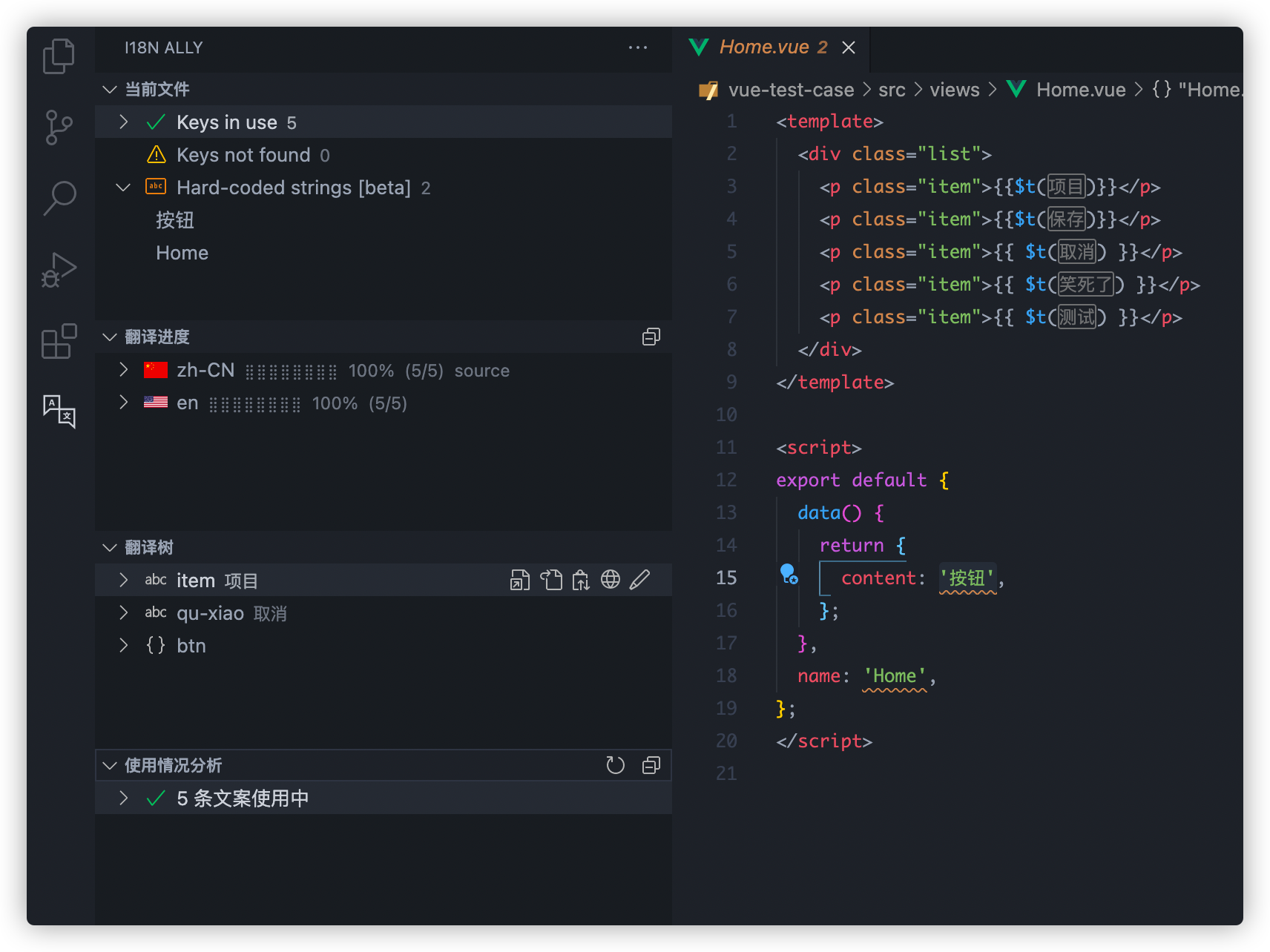Close the Home.vue editor tab
The width and height of the screenshot is (1270, 952).
pos(849,47)
